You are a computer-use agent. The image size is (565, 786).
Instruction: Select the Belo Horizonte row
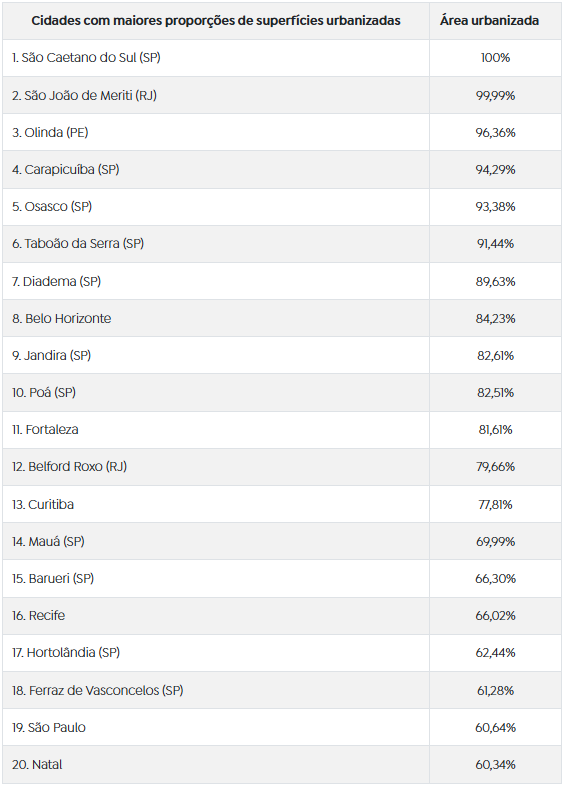tap(282, 318)
